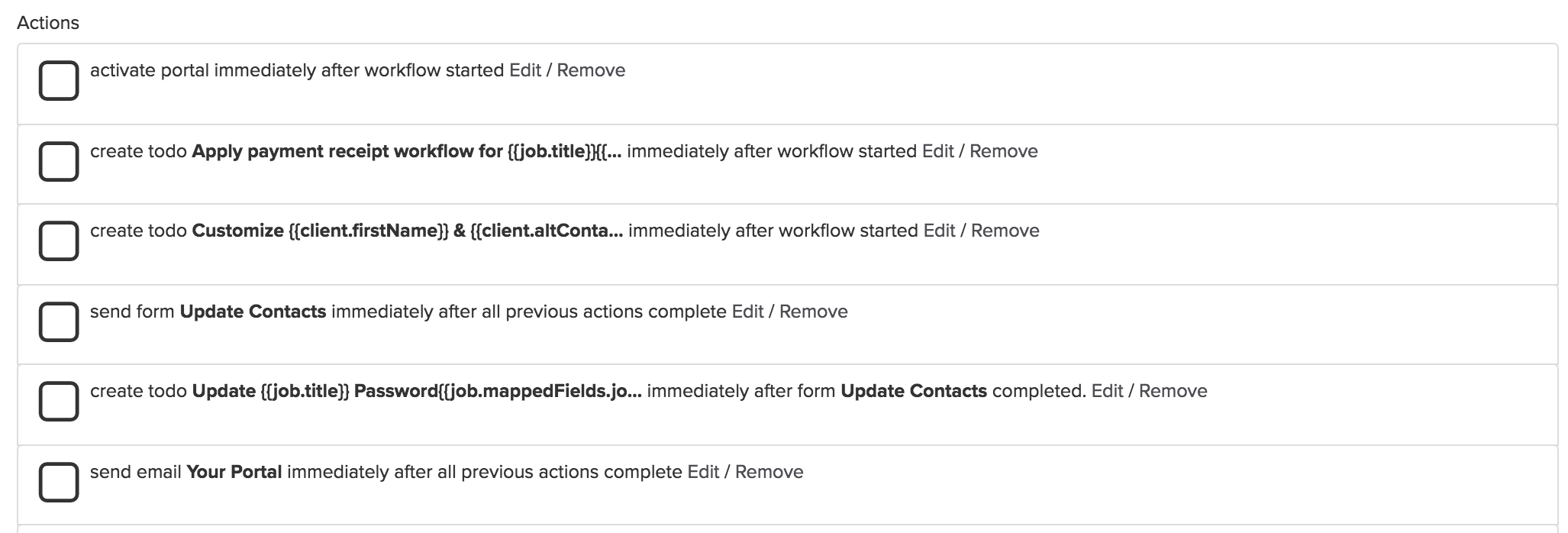Select the Customize client.firstName todo checkbox
The height and width of the screenshot is (533, 1568).
click(59, 241)
